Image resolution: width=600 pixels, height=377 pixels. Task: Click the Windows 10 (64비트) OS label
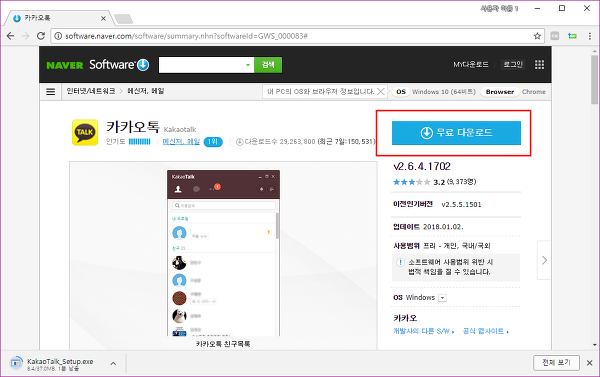click(x=444, y=92)
